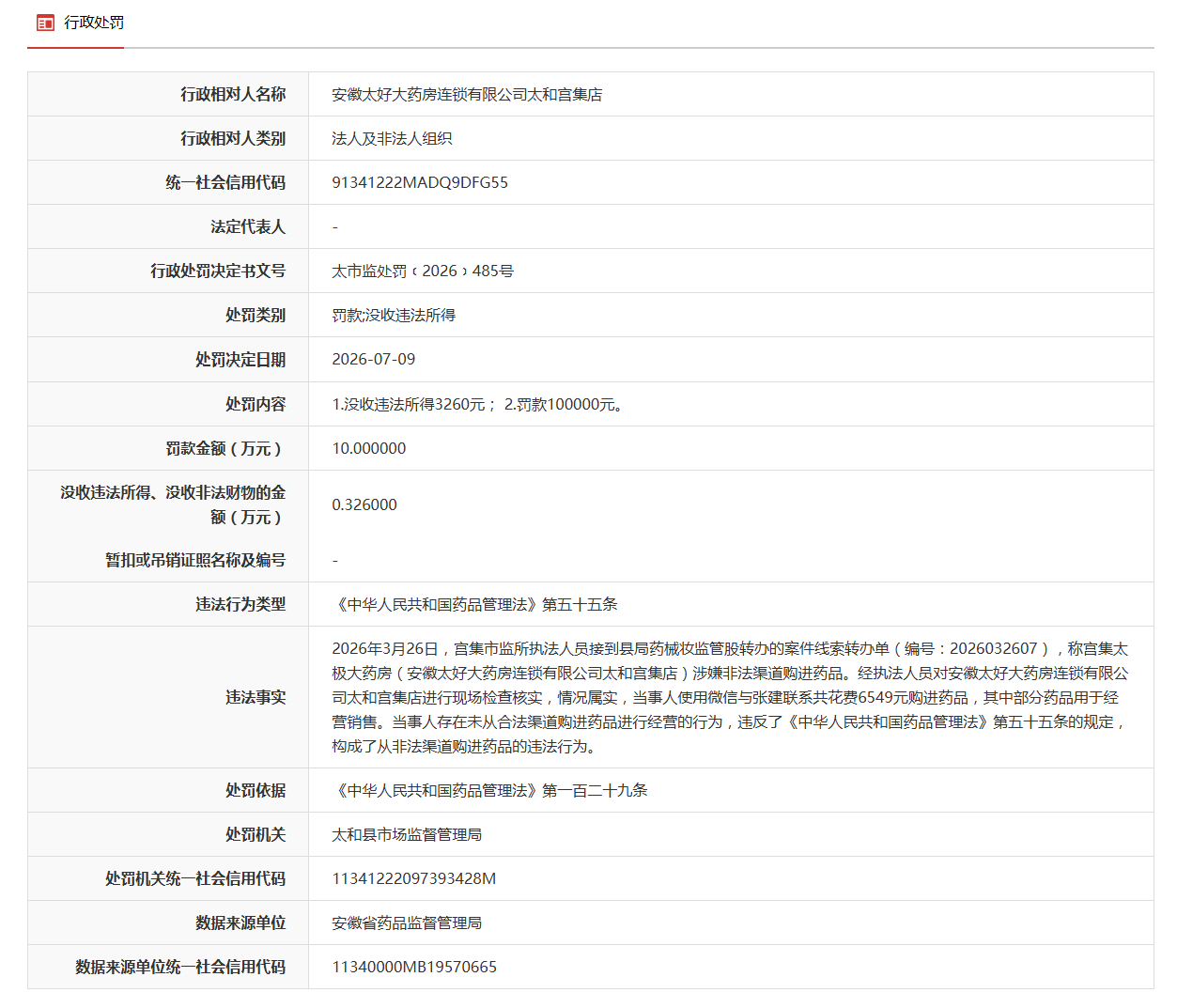
Task: Select text 1.没收违法所得3260元； 2.罚款100000元。
Action: pyautogui.click(x=477, y=404)
